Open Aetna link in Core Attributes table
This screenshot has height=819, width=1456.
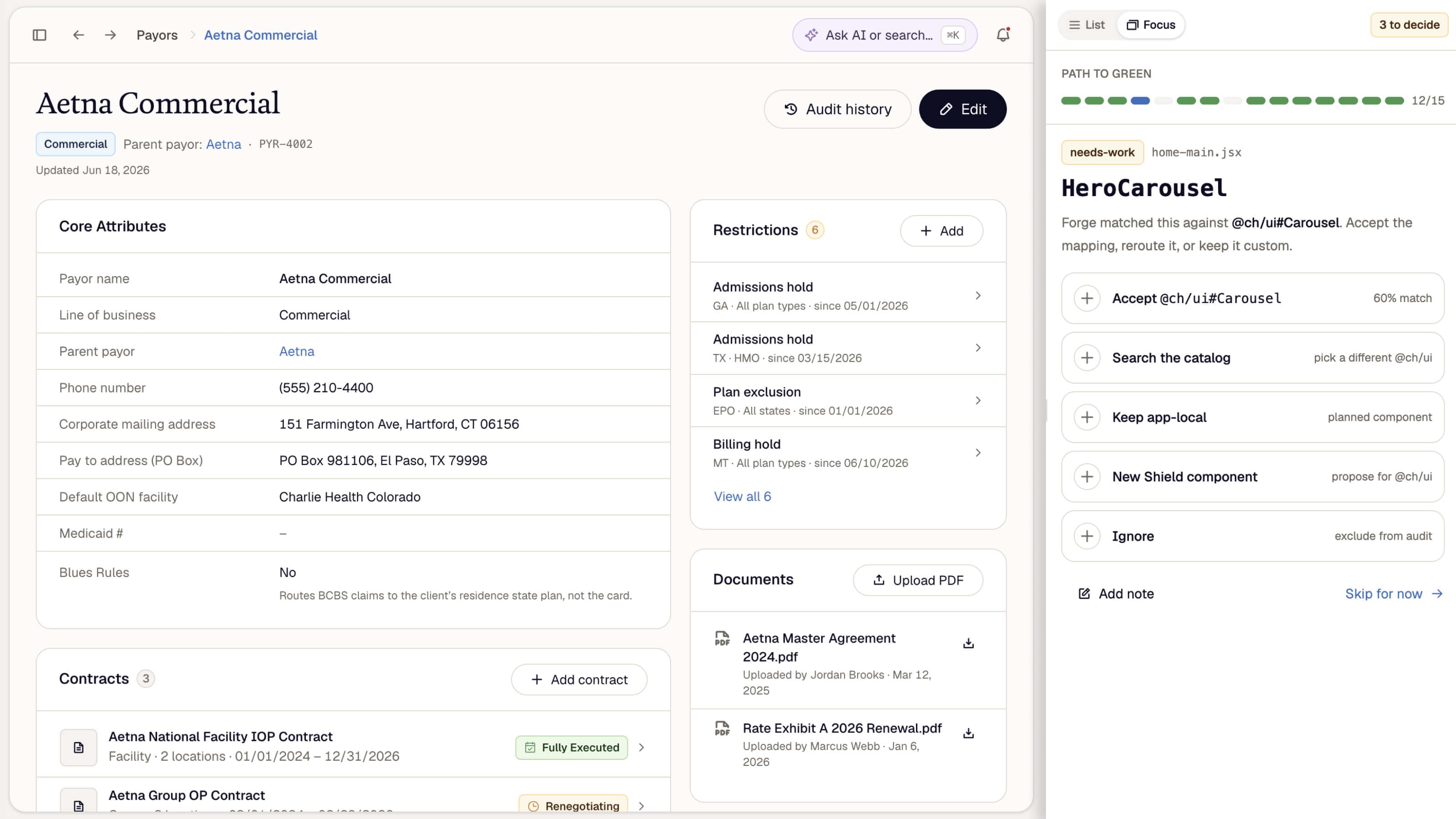pyautogui.click(x=297, y=352)
